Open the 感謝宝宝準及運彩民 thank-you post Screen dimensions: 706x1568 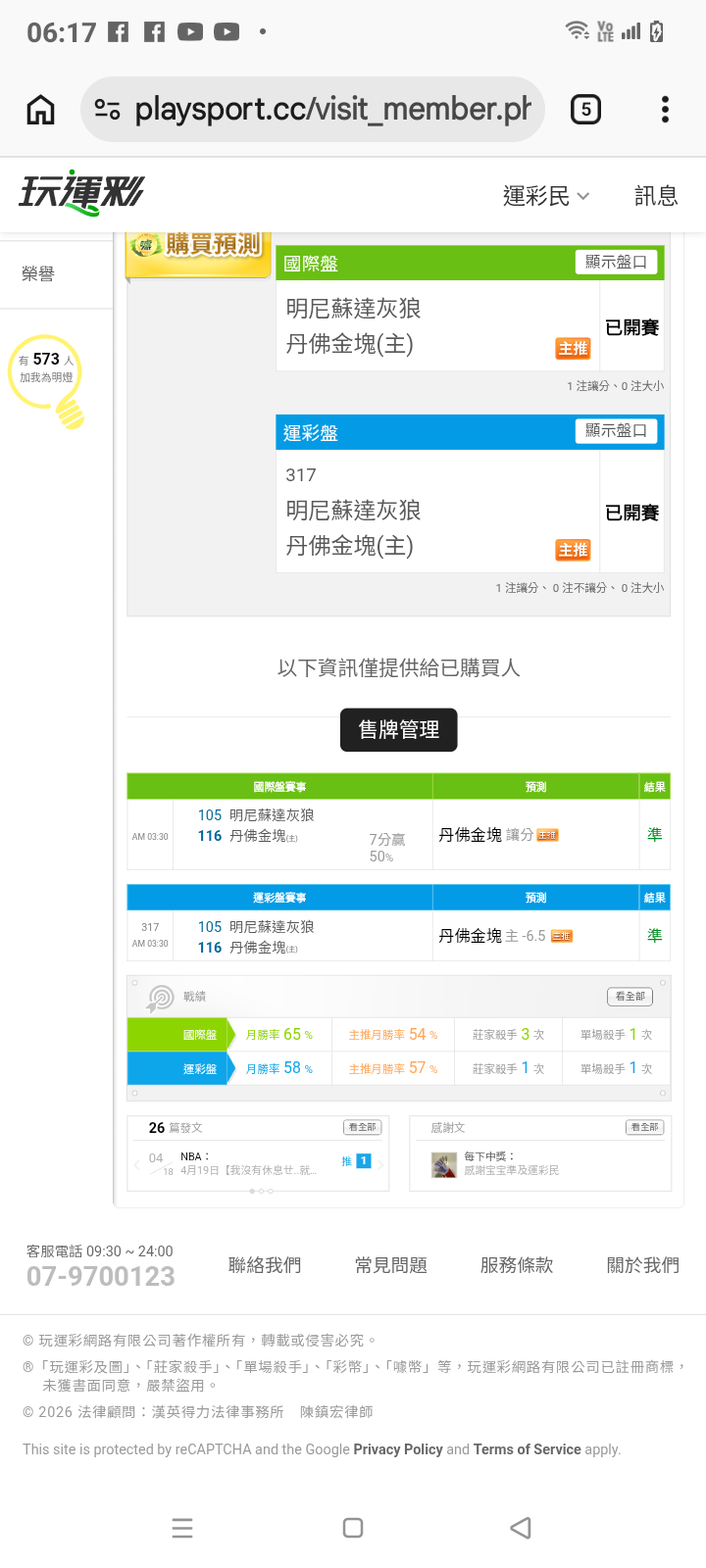click(x=512, y=1170)
